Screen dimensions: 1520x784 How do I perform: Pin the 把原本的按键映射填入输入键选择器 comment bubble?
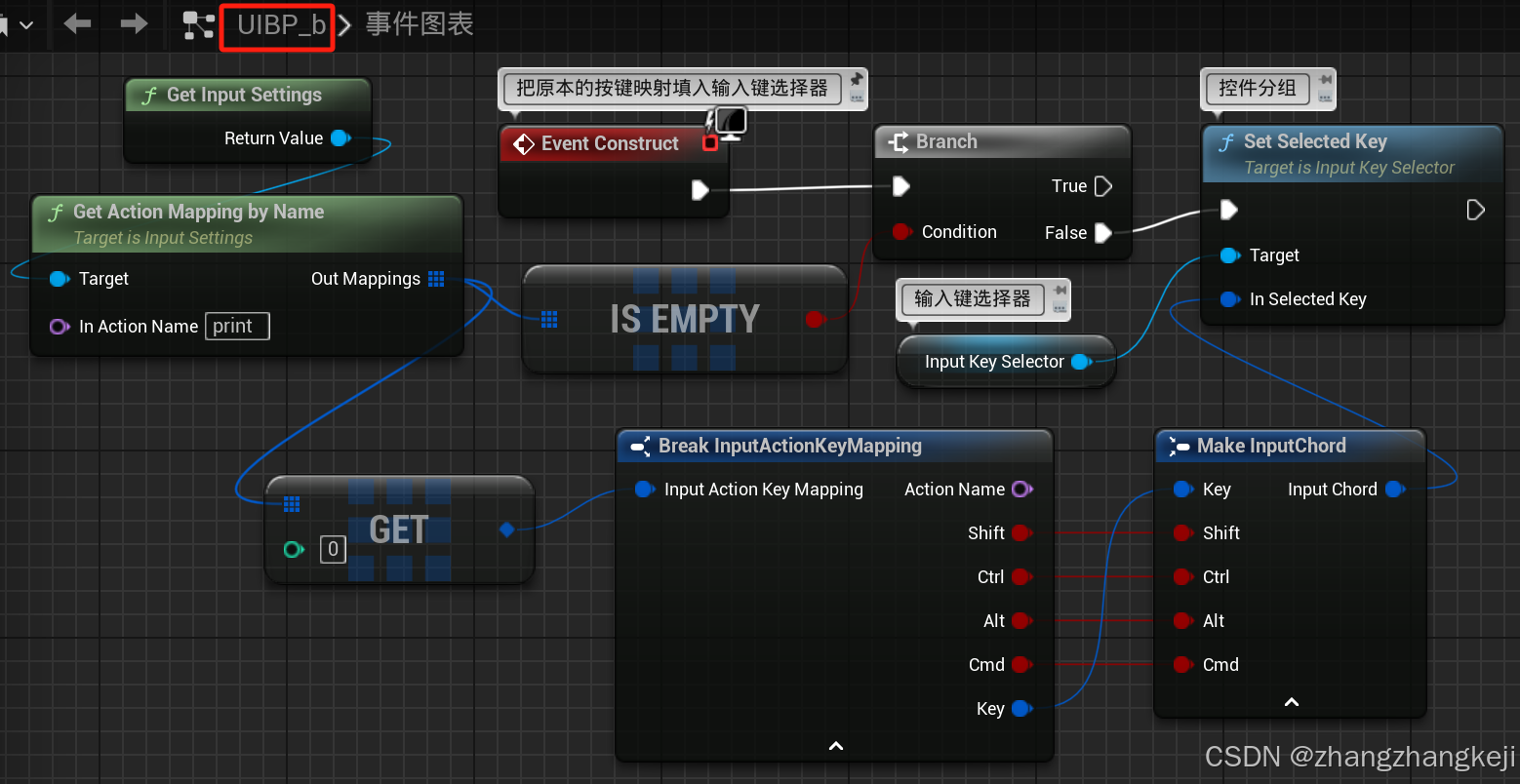[x=856, y=79]
